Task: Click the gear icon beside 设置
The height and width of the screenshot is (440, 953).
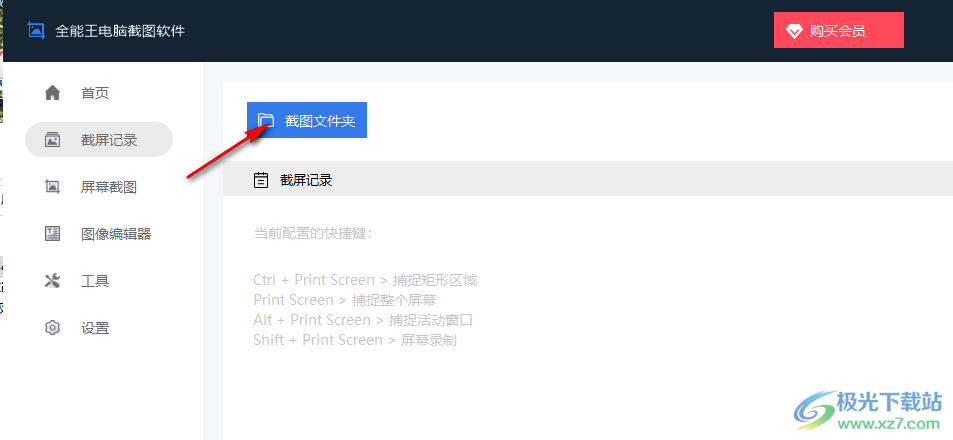Action: (53, 328)
